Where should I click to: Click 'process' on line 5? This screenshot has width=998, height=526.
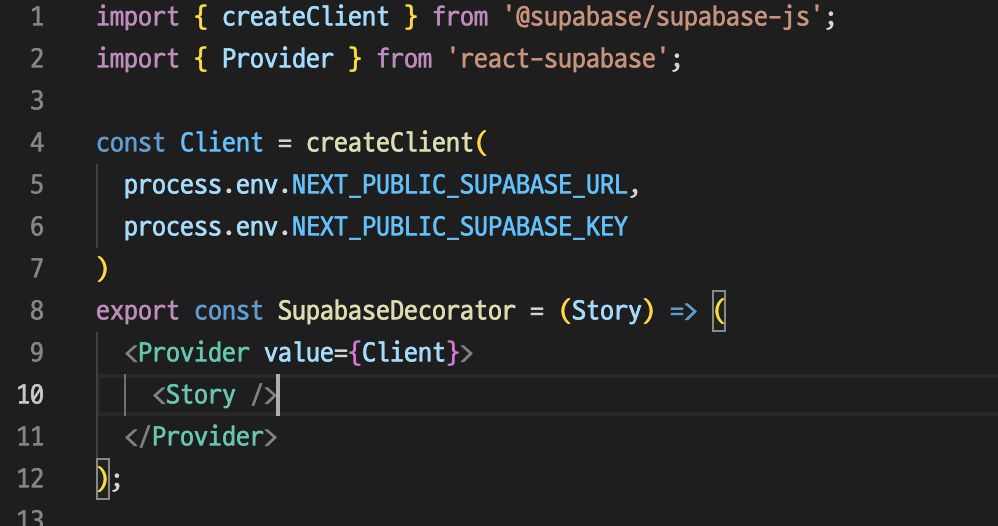click(x=172, y=186)
